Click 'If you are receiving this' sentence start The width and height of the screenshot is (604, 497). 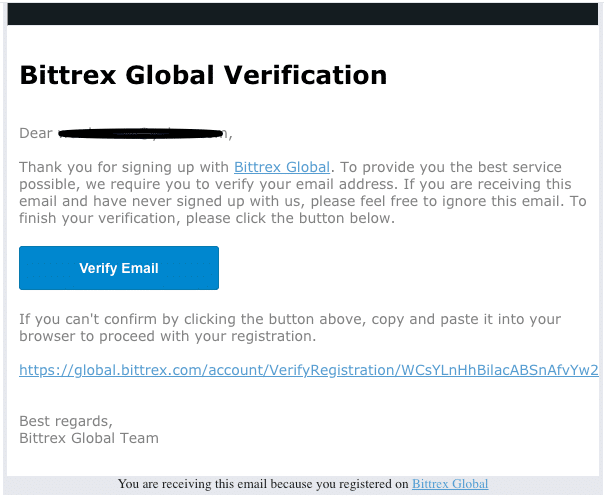click(x=487, y=184)
